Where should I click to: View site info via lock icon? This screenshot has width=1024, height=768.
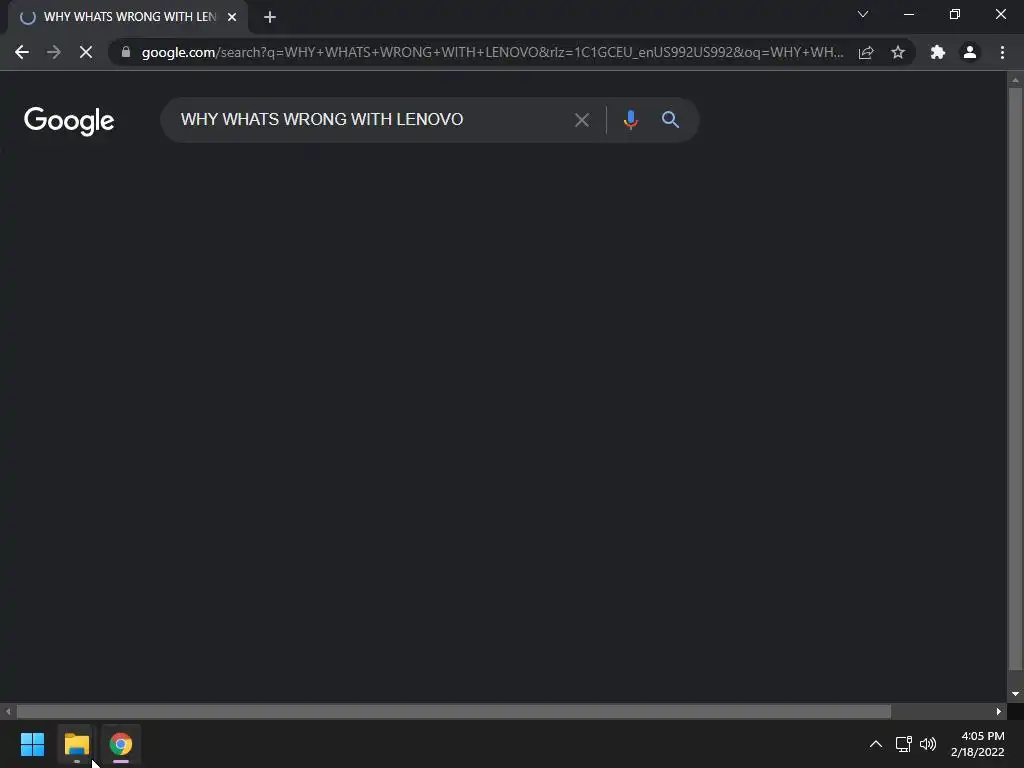(x=126, y=52)
